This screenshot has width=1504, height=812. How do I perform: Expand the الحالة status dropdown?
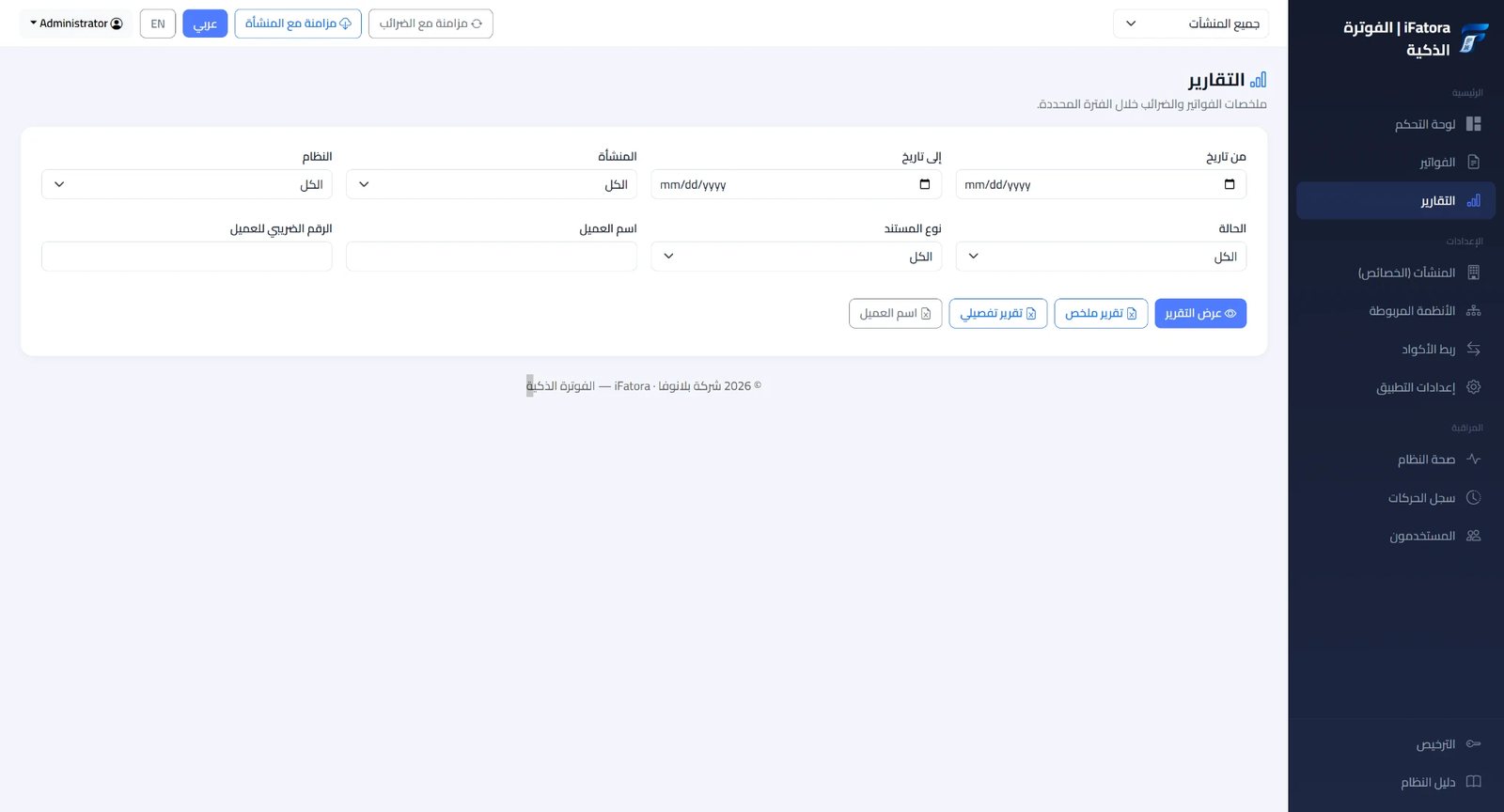(x=1101, y=257)
